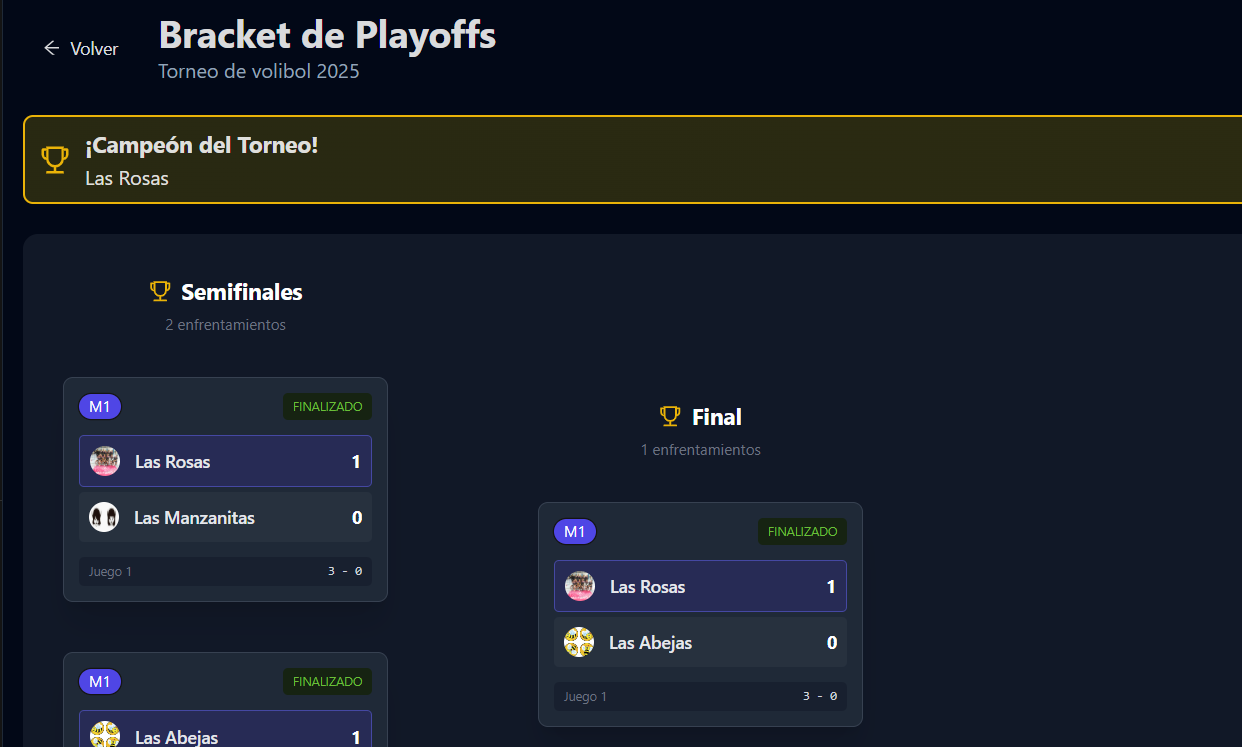Select the Las Manzanitas team row

(x=225, y=517)
